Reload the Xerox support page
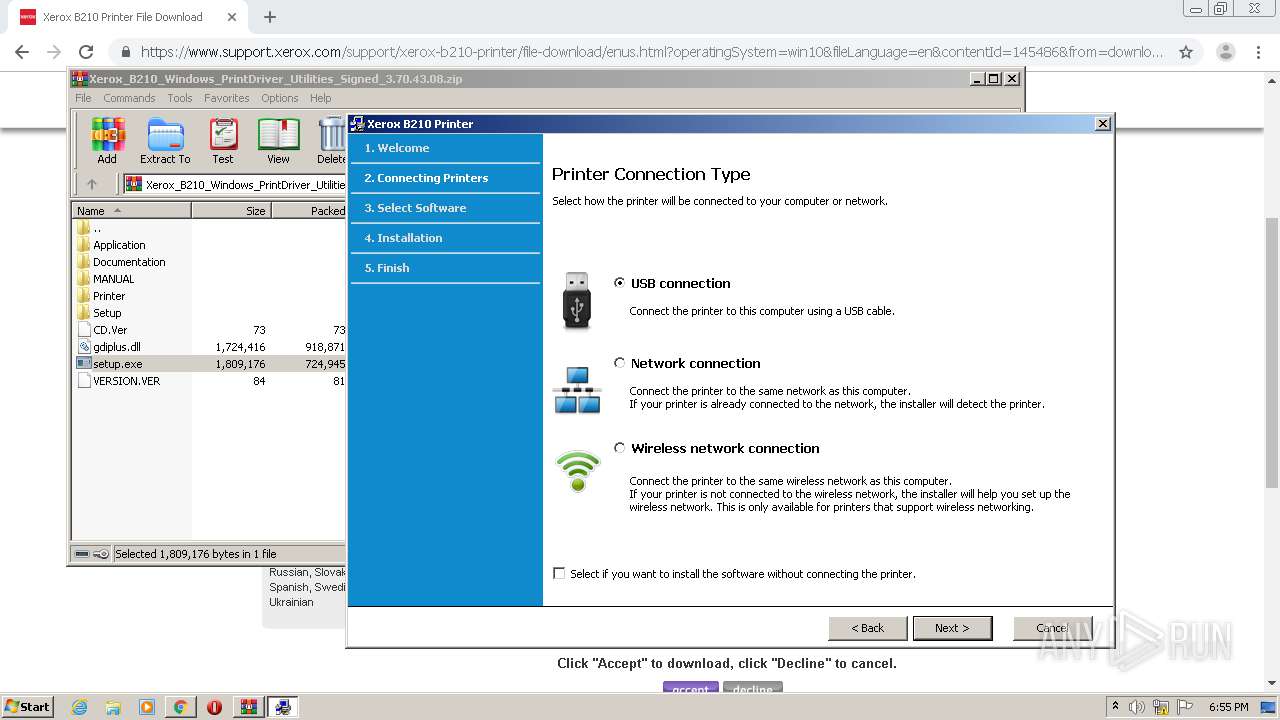This screenshot has width=1280, height=720. point(86,52)
